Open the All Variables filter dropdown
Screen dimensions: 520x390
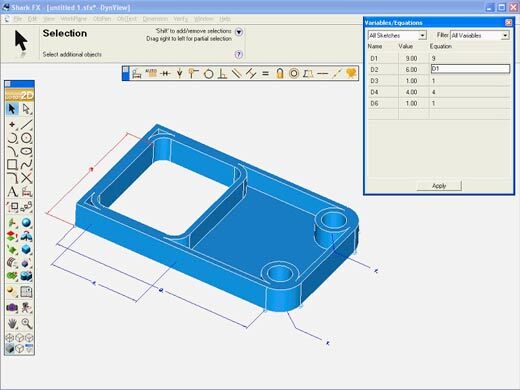[479, 35]
